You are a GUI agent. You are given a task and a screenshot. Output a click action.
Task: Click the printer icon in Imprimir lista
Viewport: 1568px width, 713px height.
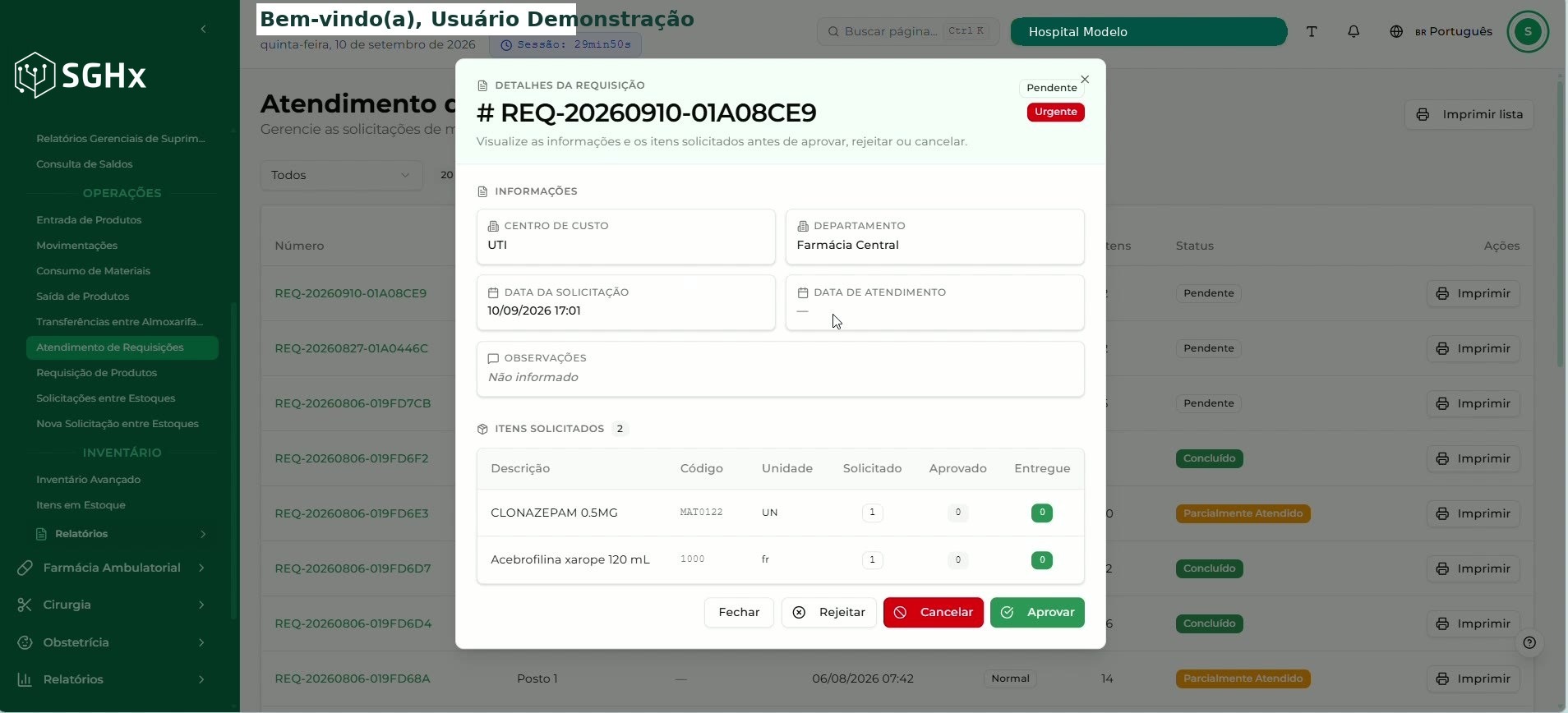(1423, 114)
